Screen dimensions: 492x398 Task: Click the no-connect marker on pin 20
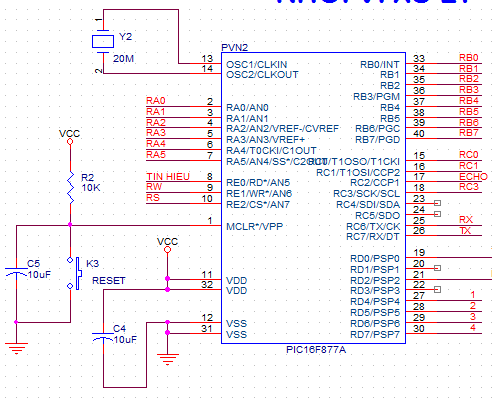[x=438, y=268]
